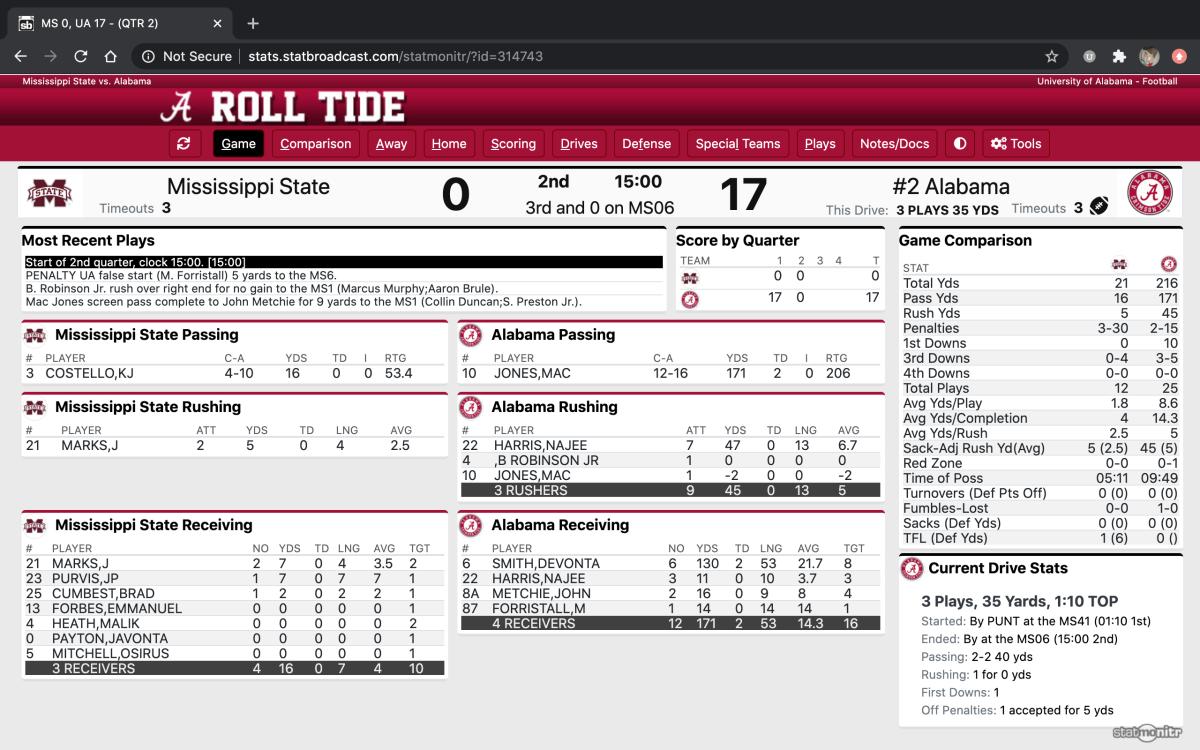Click the refresh stats icon button
Image resolution: width=1200 pixels, height=750 pixels.
183,143
